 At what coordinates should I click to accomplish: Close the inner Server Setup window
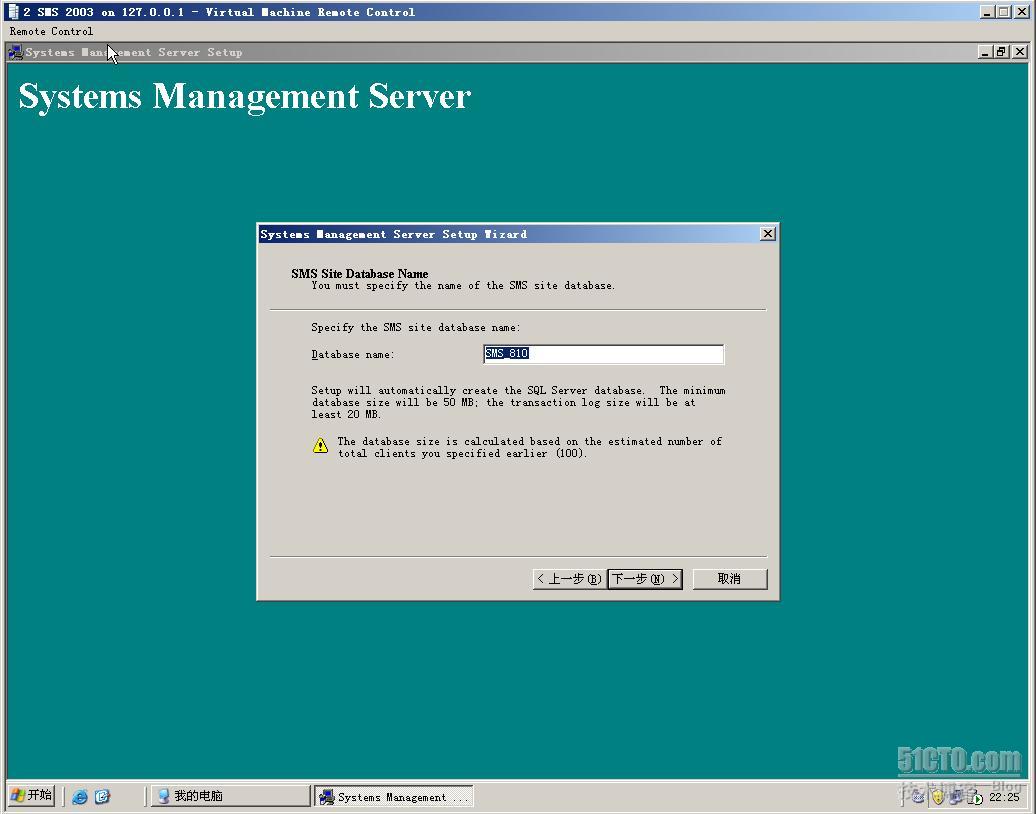[x=1020, y=52]
